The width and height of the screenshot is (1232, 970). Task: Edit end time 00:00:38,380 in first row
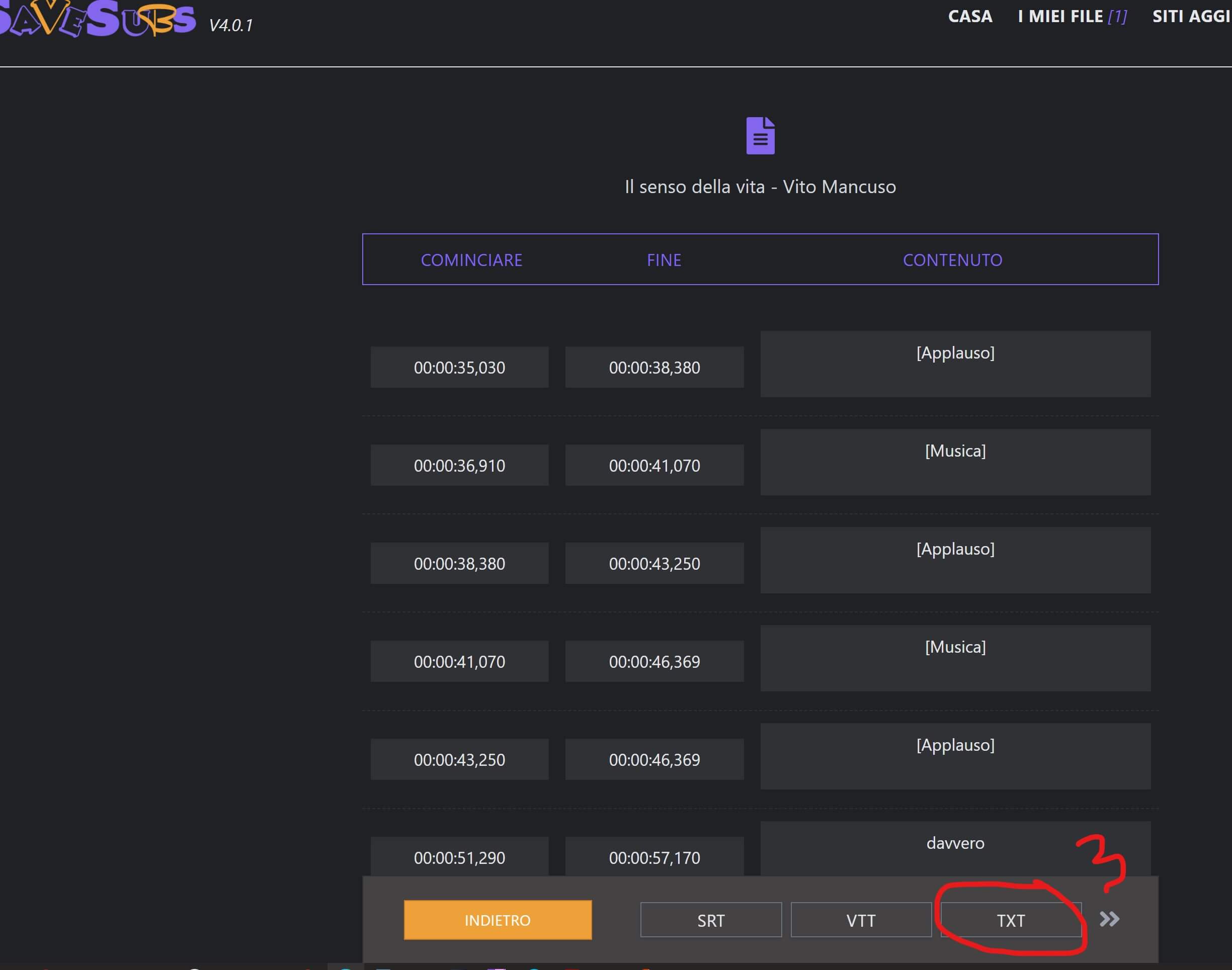(x=654, y=368)
